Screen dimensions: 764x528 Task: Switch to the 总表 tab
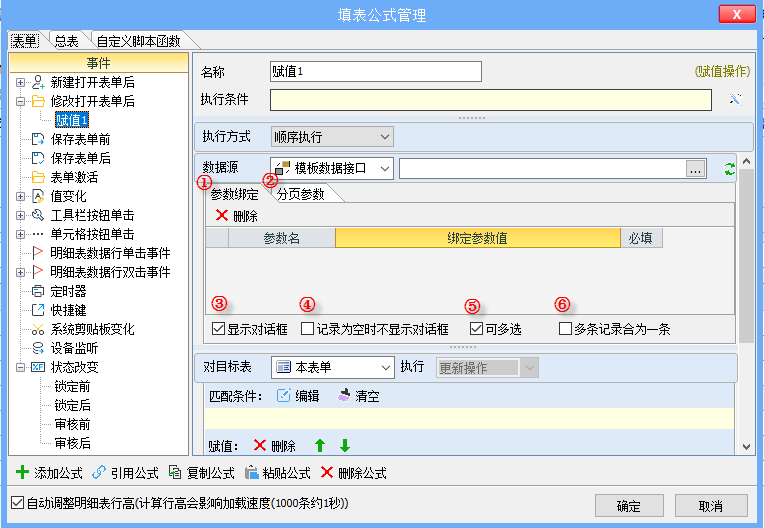coord(66,41)
